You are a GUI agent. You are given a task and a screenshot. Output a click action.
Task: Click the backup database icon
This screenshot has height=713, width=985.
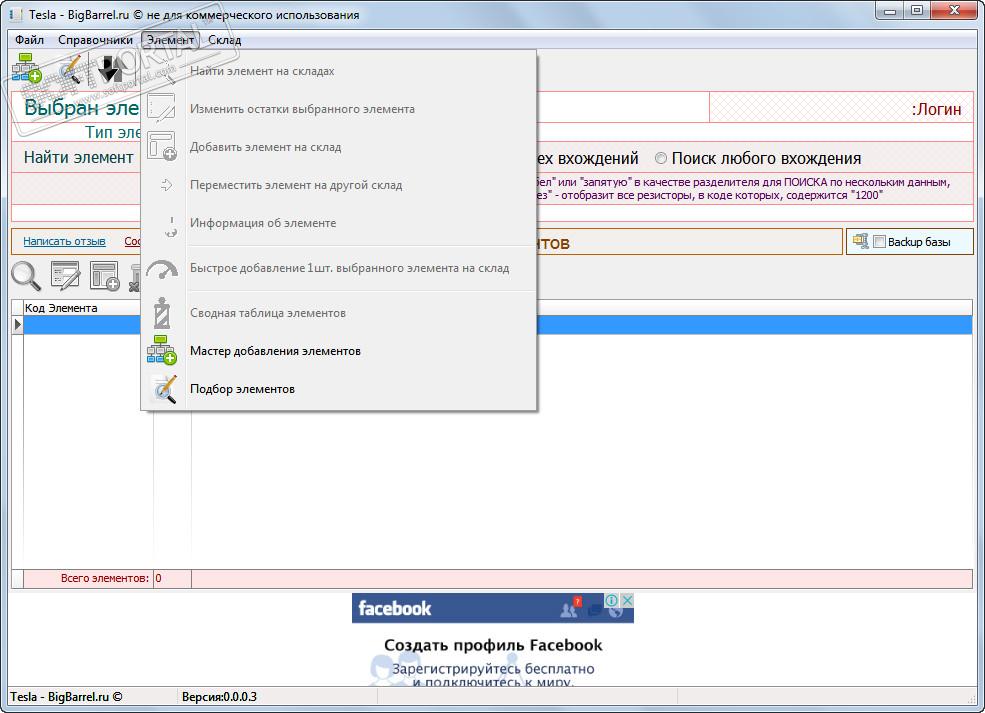click(x=861, y=241)
